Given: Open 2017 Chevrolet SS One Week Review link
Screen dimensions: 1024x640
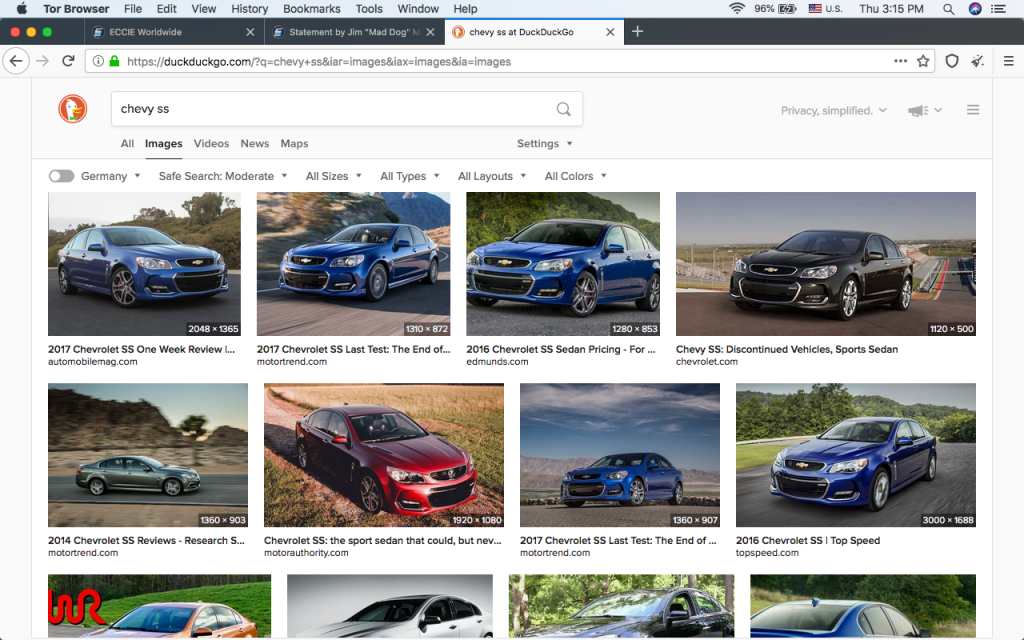Looking at the screenshot, I should (141, 349).
